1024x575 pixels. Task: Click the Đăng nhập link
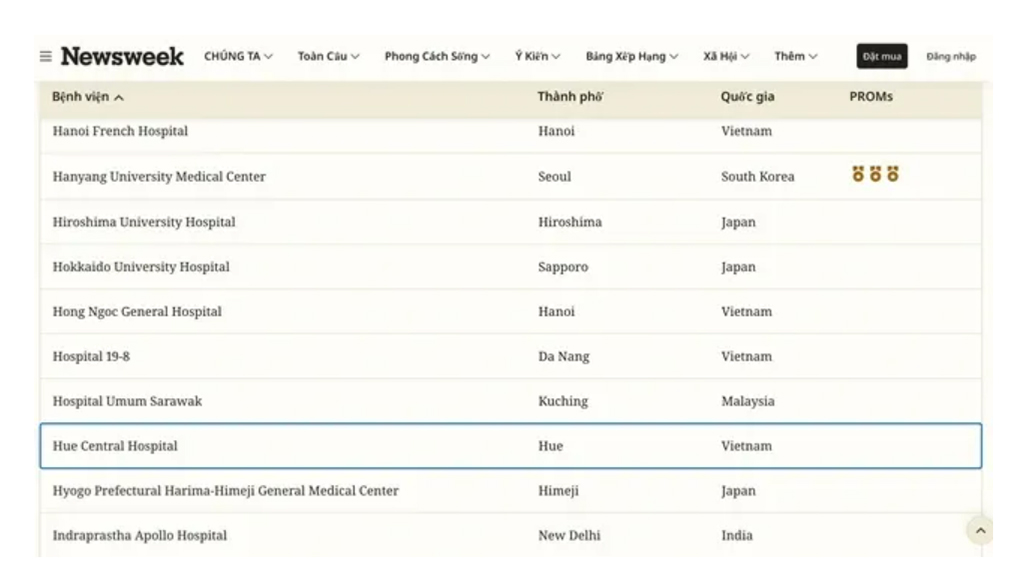[951, 57]
